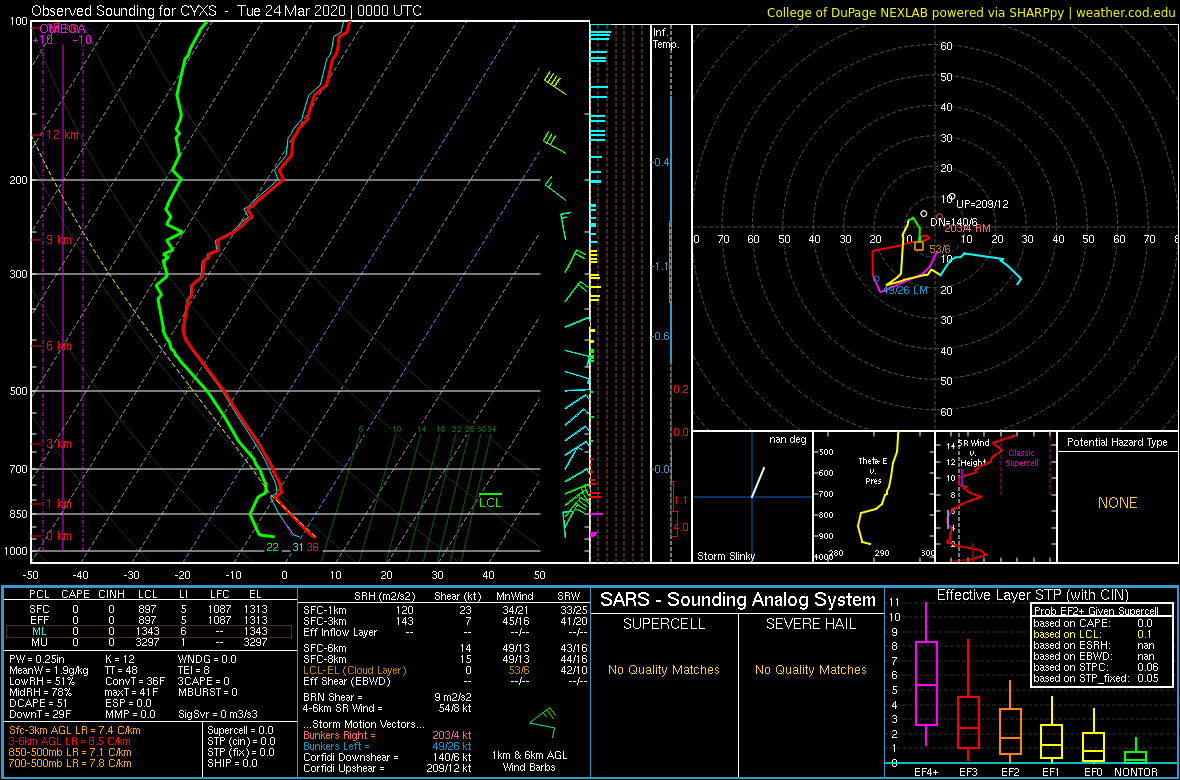Click the '203/4 RM' right-mover label

tap(968, 228)
